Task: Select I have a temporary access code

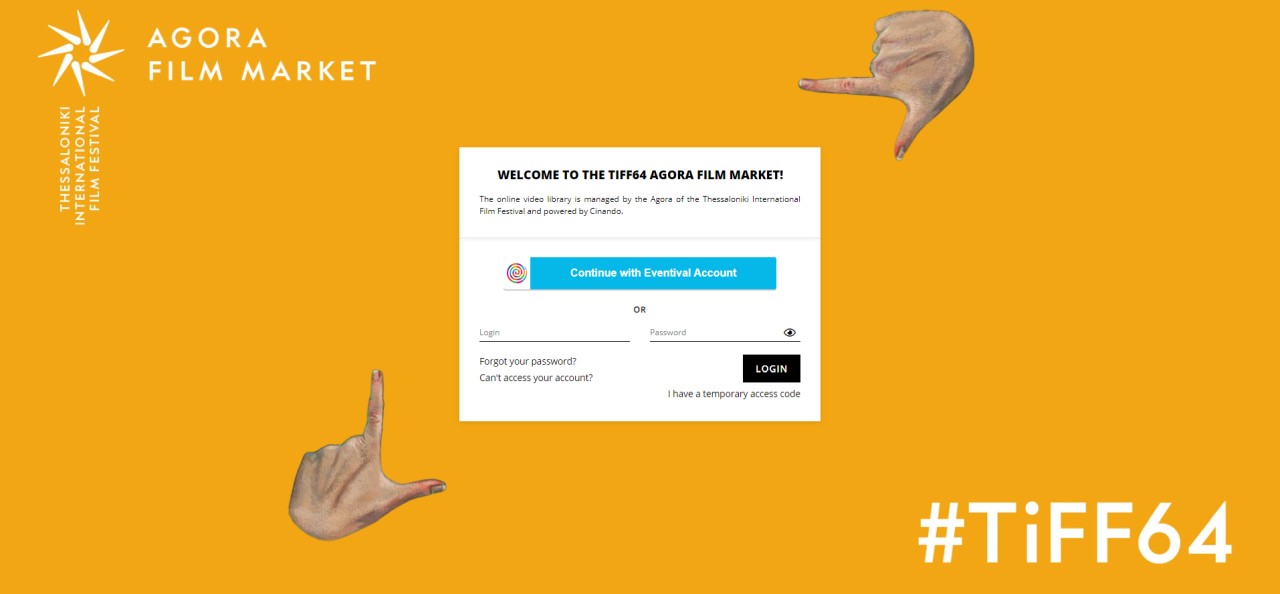Action: [734, 394]
